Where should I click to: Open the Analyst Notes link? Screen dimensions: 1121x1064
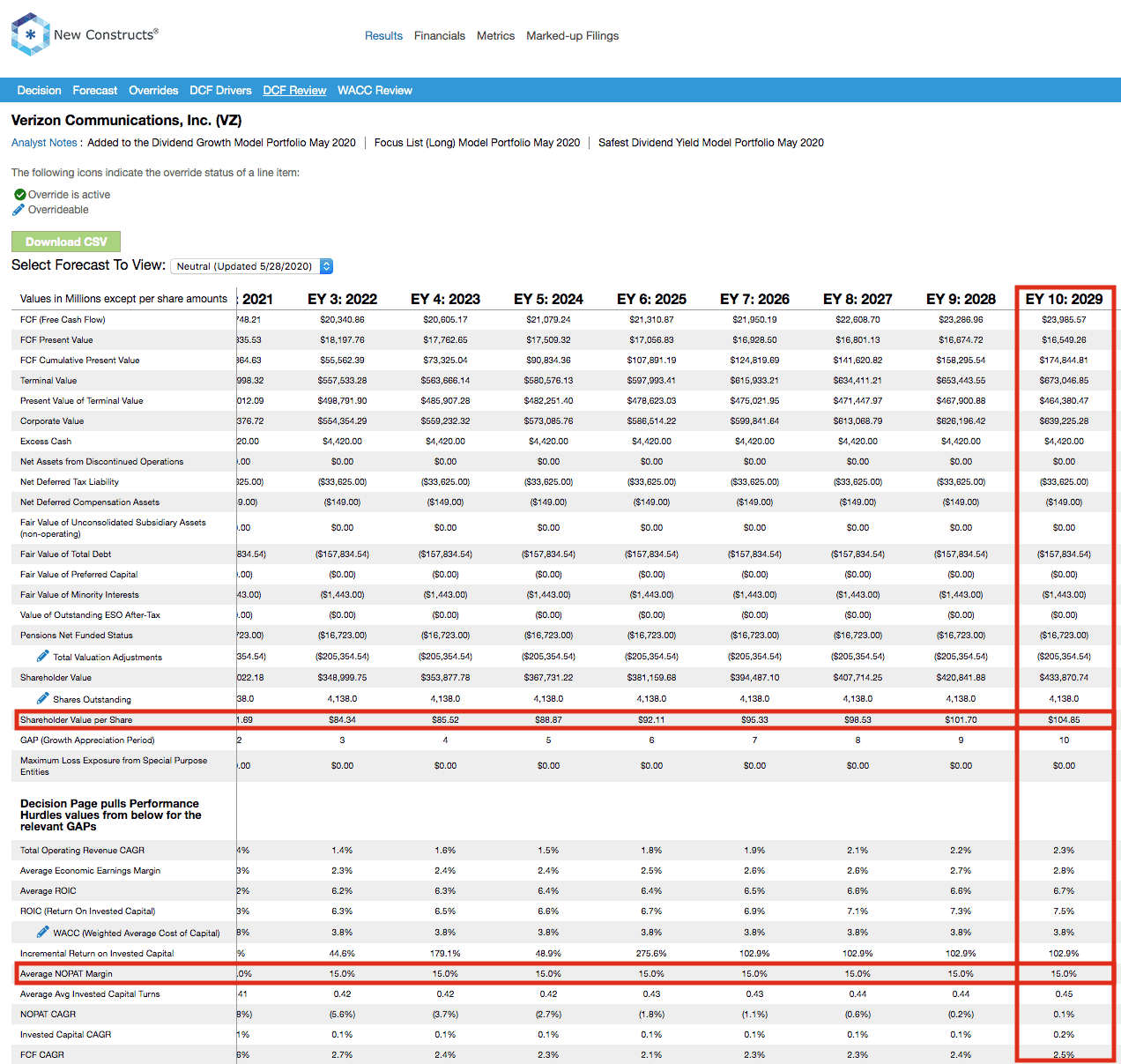tap(44, 143)
